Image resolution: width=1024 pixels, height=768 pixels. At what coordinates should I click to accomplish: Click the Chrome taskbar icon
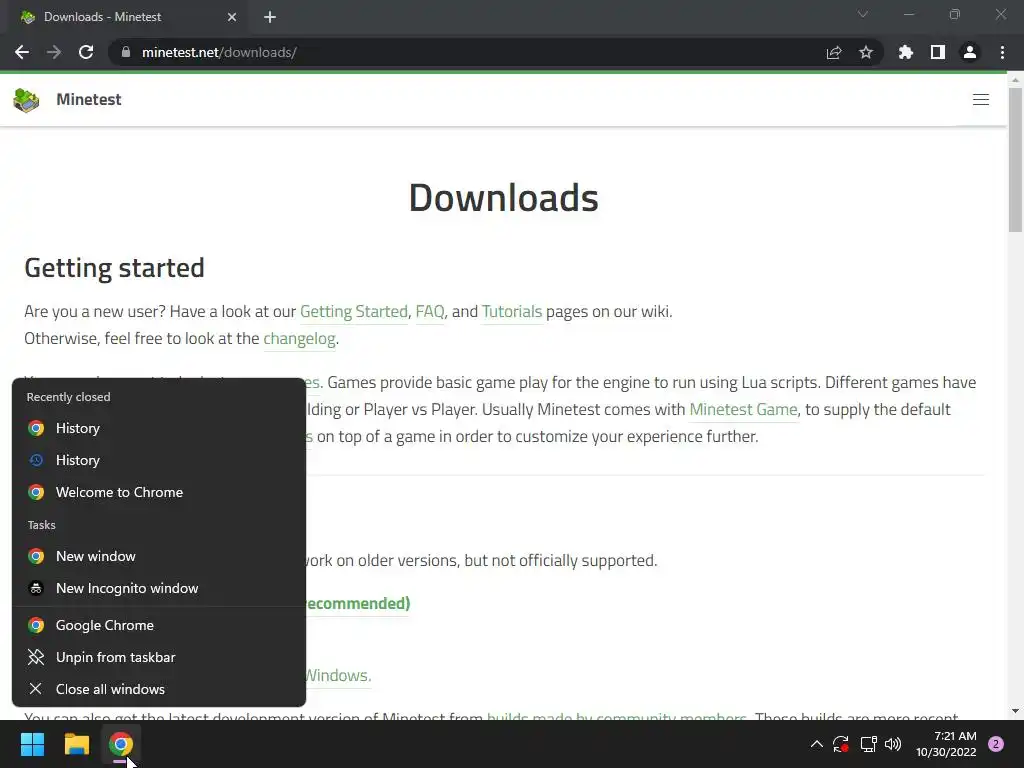(x=121, y=744)
